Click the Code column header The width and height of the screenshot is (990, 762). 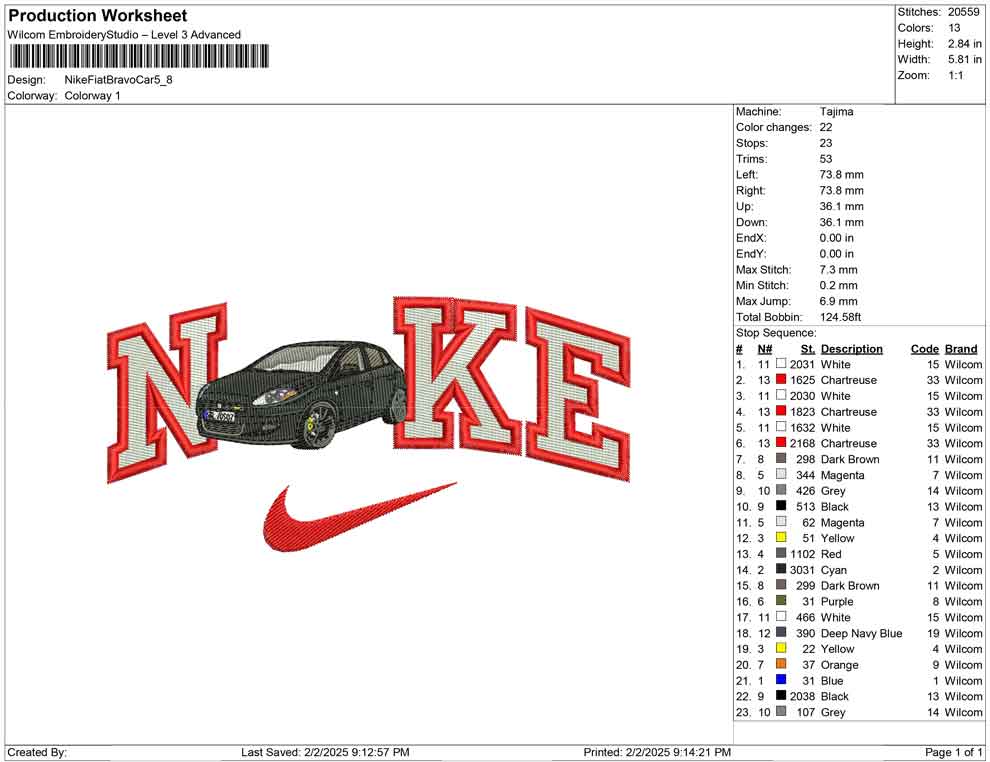(x=924, y=348)
